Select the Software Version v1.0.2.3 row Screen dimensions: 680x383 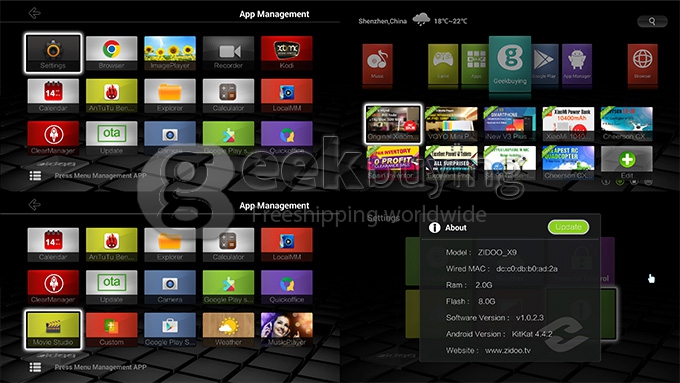(x=495, y=318)
